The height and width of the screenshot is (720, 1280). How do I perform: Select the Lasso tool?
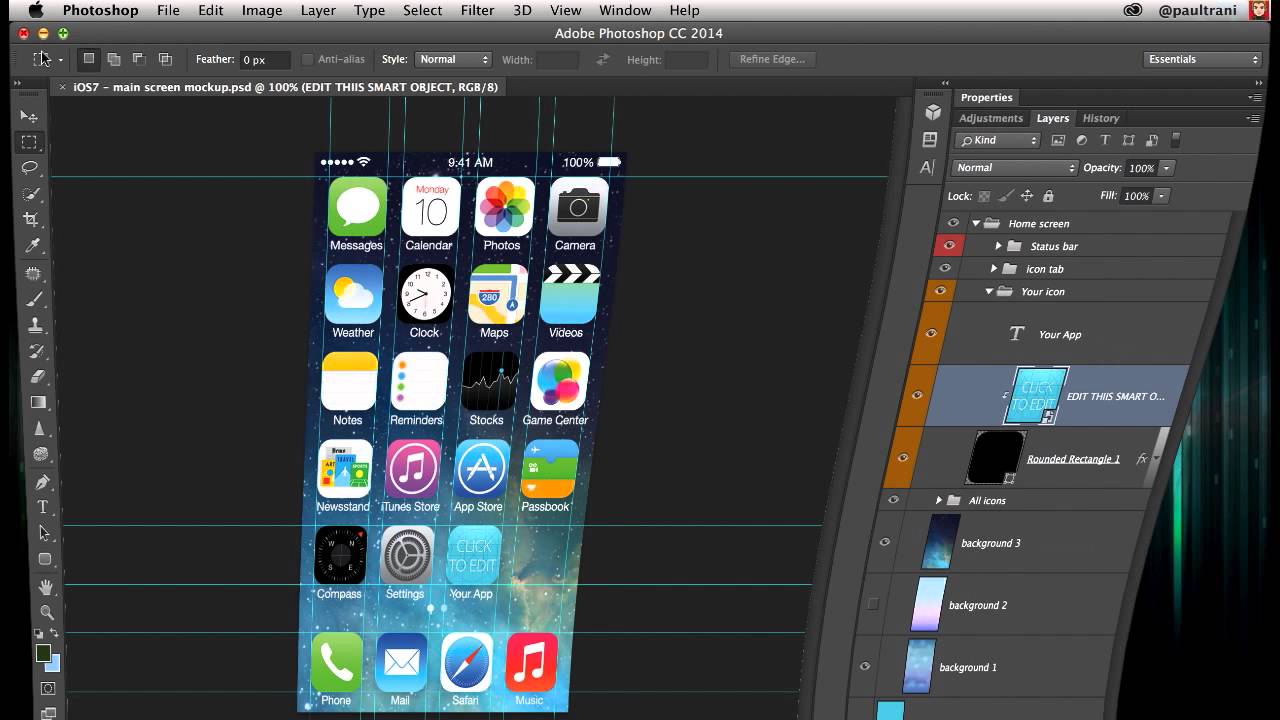pyautogui.click(x=30, y=168)
